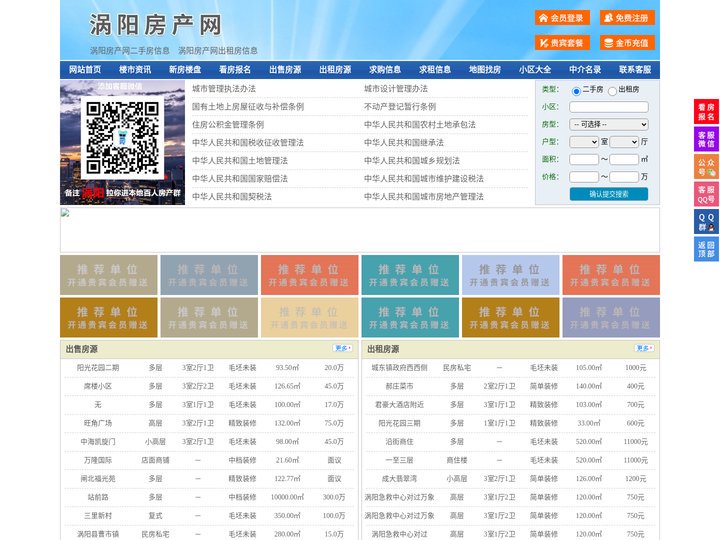
Task: Open 新房楼盘 navigation item
Action: 185,70
